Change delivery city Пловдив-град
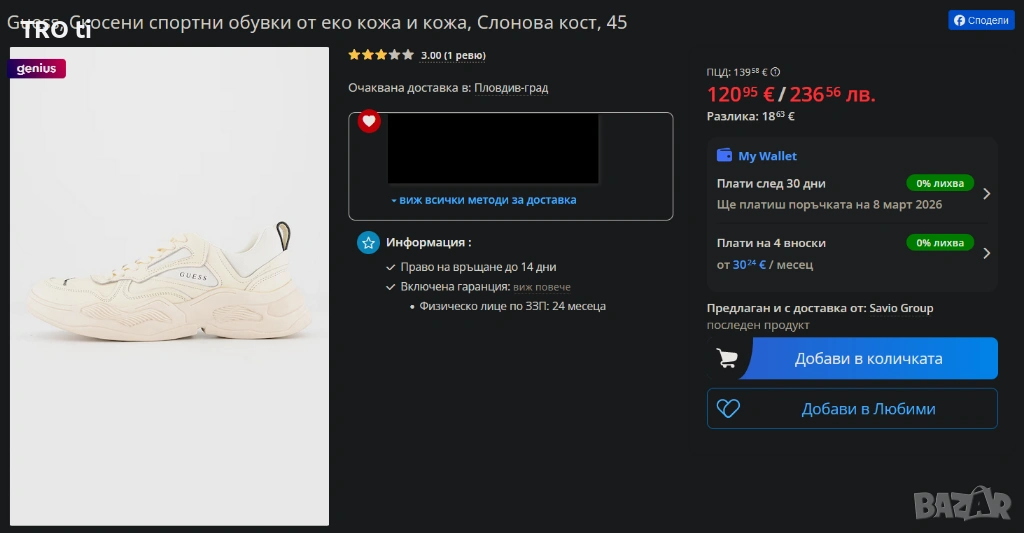The height and width of the screenshot is (533, 1024). click(x=511, y=88)
